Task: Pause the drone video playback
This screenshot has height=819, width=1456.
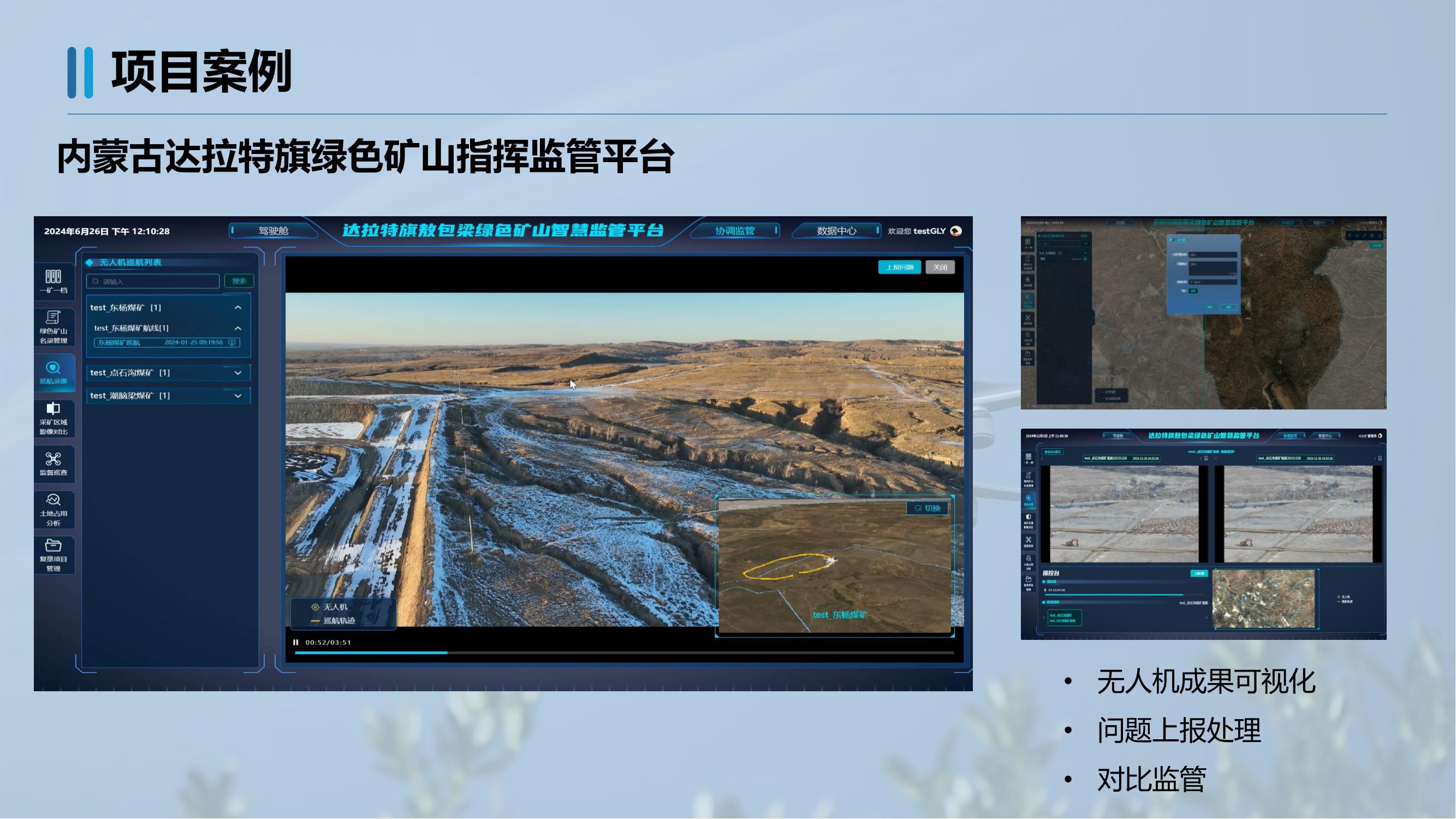Action: (295, 642)
